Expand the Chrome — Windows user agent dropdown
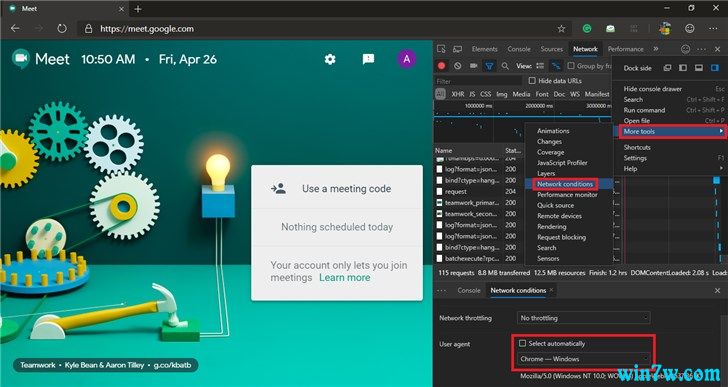This screenshot has width=728, height=387. (584, 359)
